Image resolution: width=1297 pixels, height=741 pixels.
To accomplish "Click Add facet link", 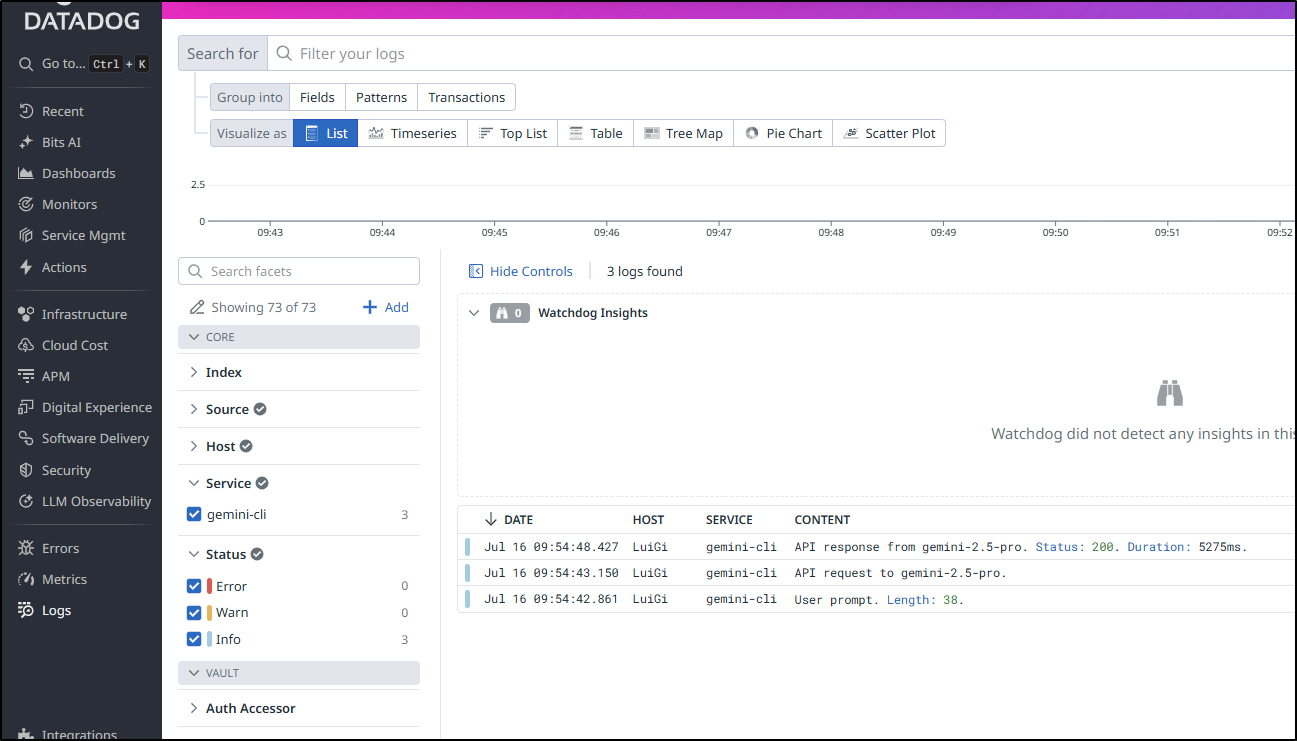I will pyautogui.click(x=386, y=307).
